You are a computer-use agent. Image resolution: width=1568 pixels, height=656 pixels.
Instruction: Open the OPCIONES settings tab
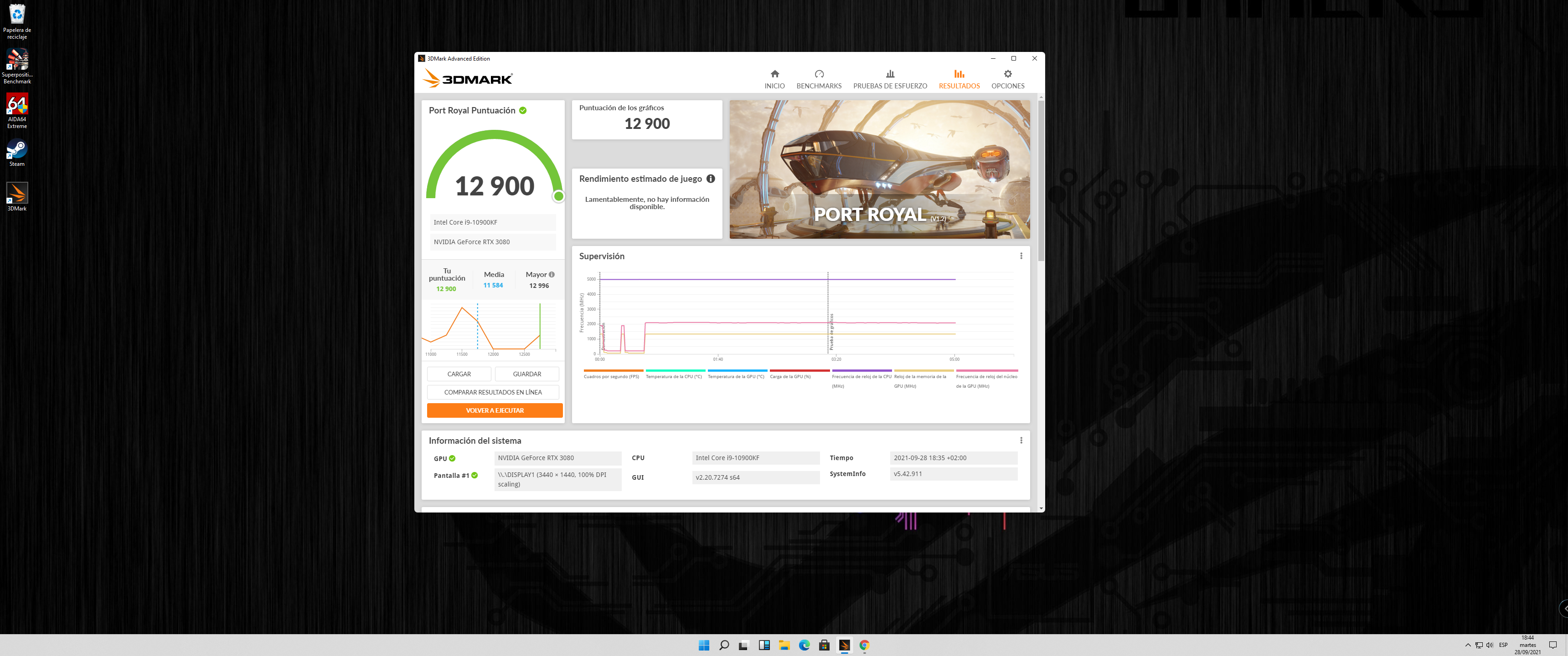tap(1007, 79)
